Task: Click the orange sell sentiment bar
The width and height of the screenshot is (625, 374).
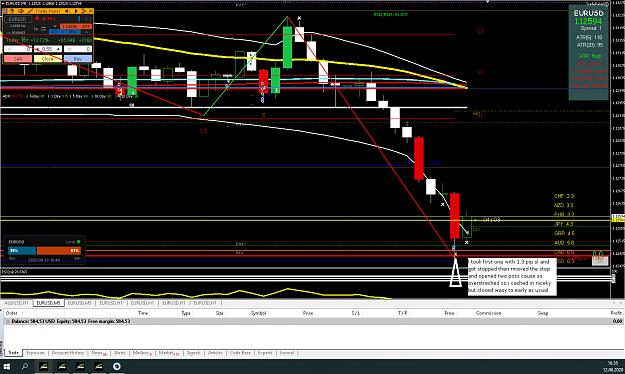Action: (59, 251)
